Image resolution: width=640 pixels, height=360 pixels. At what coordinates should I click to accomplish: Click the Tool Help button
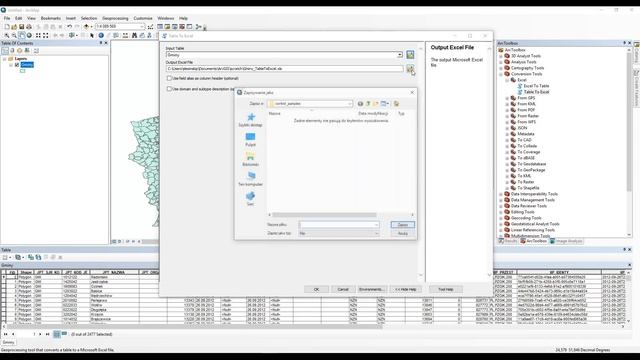coord(446,289)
